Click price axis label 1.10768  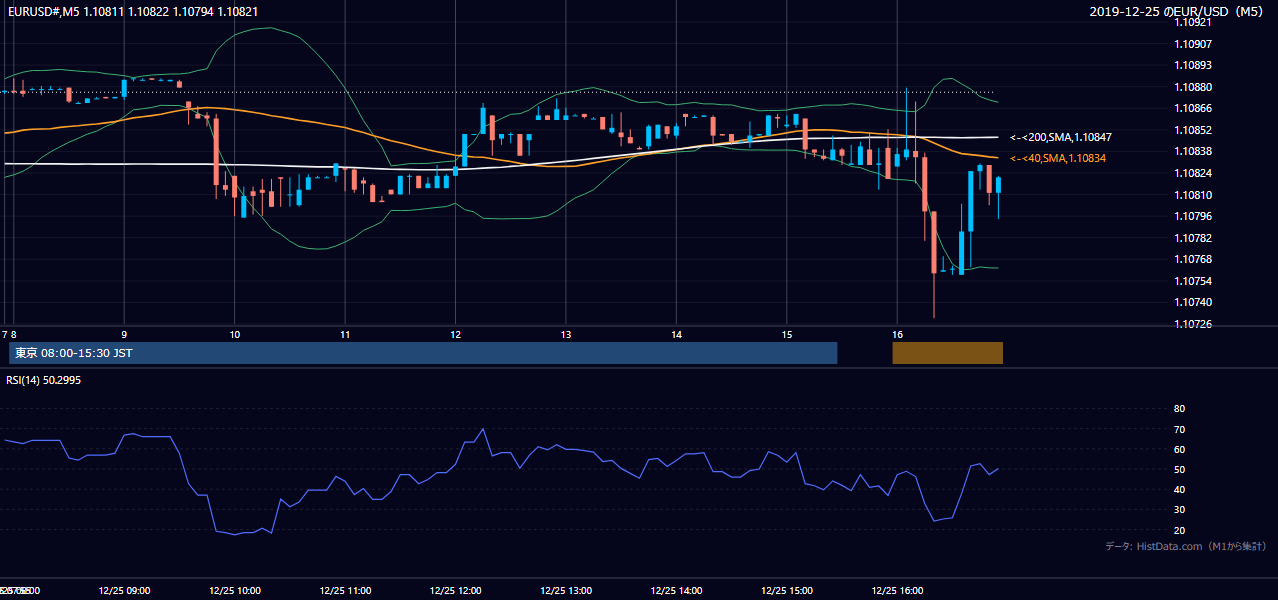pyautogui.click(x=1193, y=259)
